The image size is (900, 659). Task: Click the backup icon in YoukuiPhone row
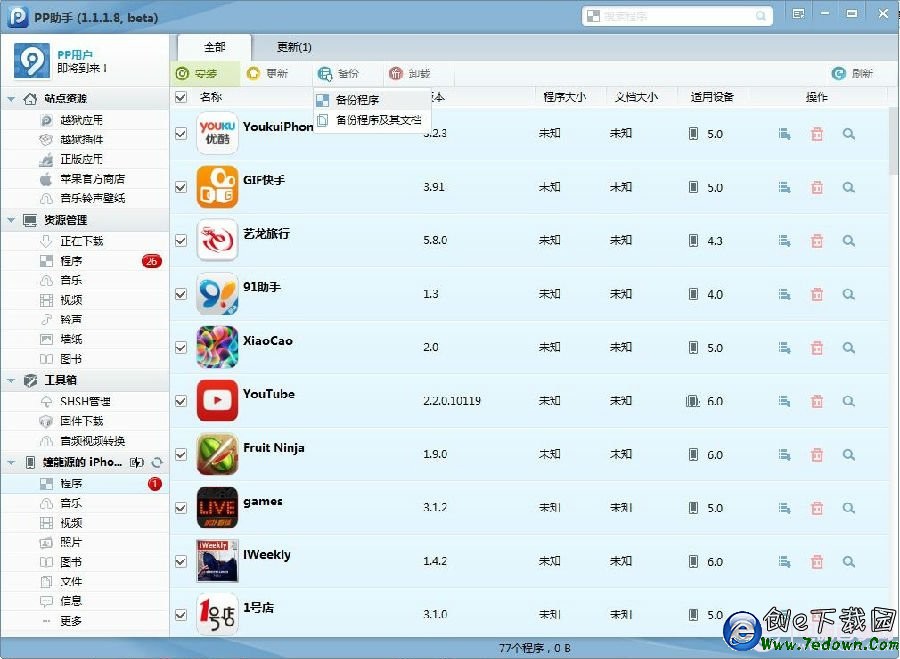pyautogui.click(x=784, y=134)
